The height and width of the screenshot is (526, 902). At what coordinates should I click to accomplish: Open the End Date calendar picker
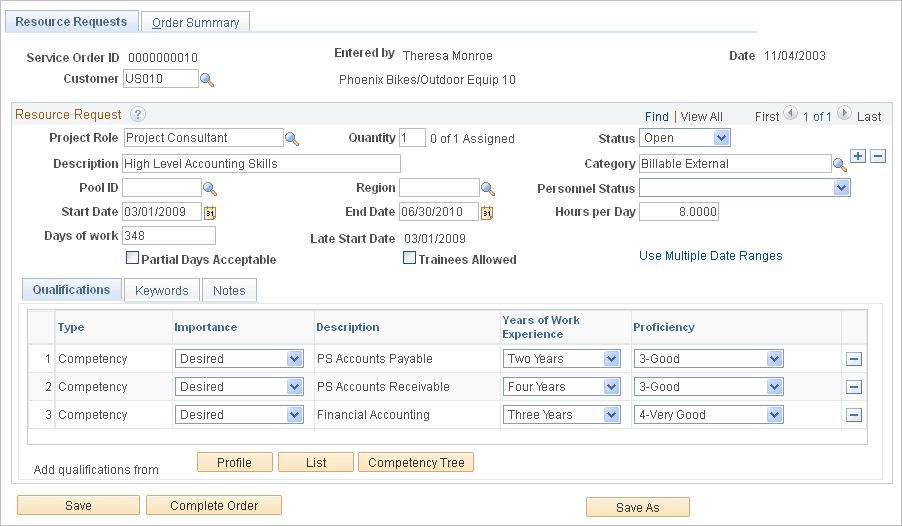[x=487, y=212]
